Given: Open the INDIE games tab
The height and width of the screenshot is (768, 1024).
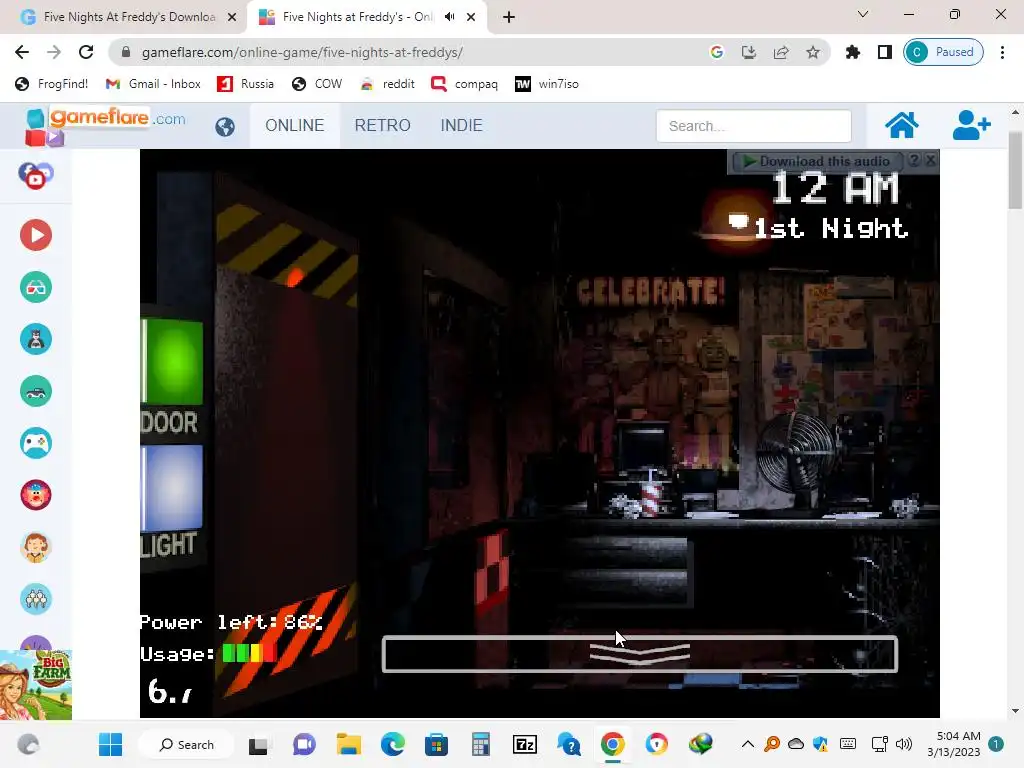Looking at the screenshot, I should pyautogui.click(x=462, y=125).
